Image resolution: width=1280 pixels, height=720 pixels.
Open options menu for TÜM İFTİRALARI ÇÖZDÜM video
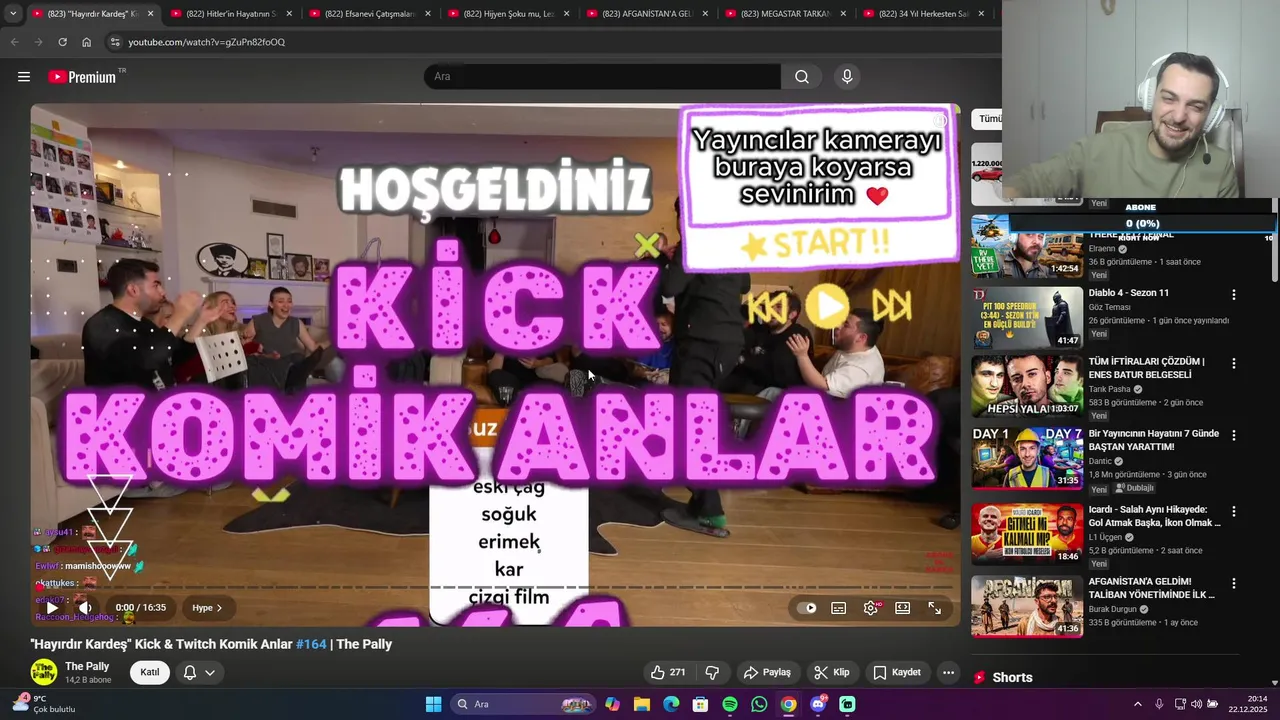tap(1233, 364)
